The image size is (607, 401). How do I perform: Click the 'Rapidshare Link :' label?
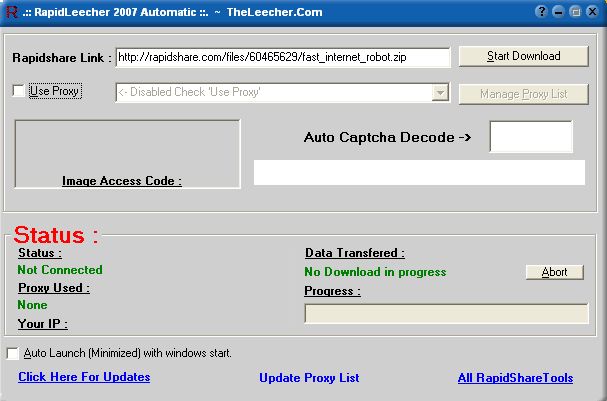[x=62, y=58]
